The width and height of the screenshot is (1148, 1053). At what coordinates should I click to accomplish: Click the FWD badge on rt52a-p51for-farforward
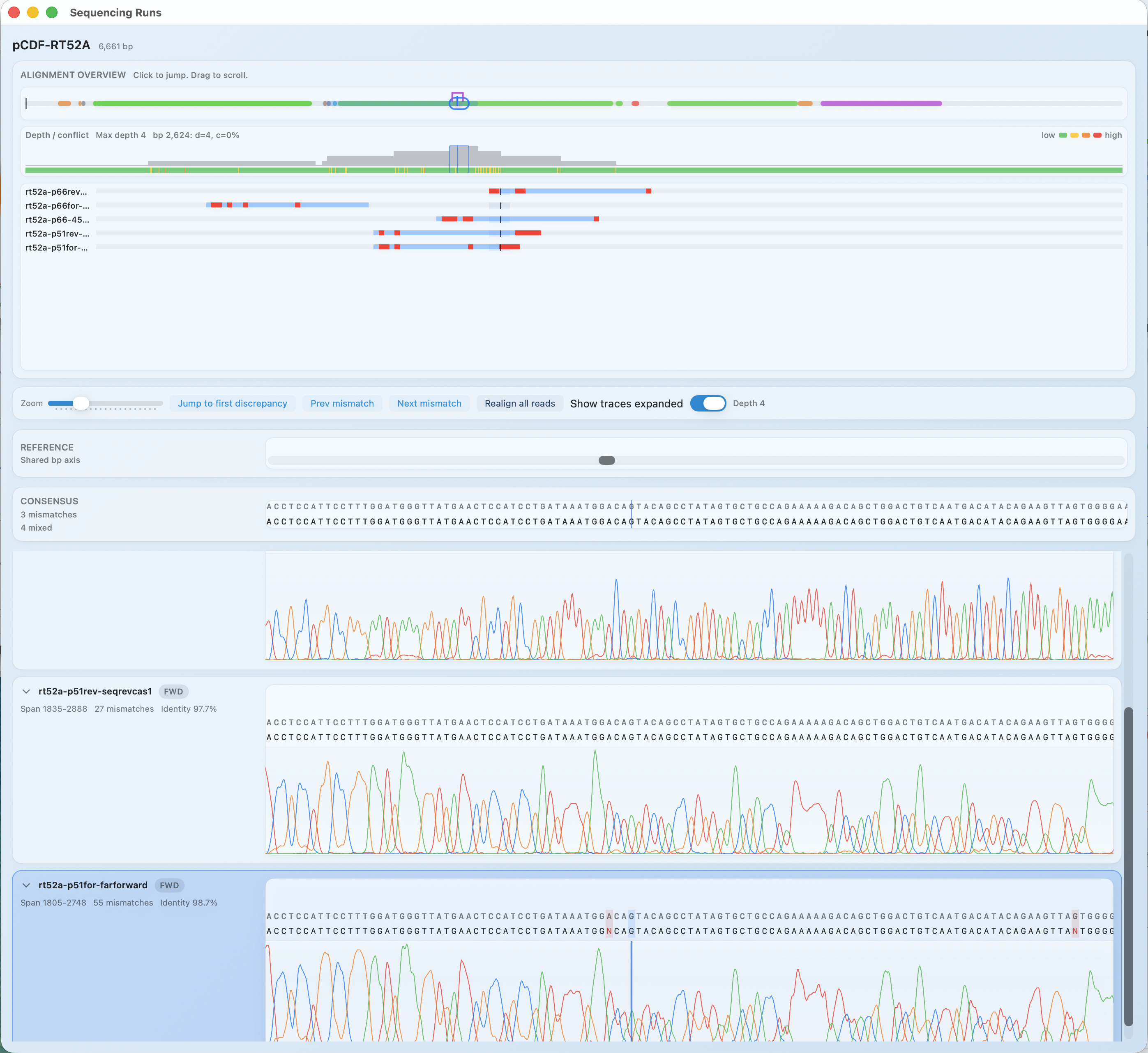pyautogui.click(x=169, y=885)
